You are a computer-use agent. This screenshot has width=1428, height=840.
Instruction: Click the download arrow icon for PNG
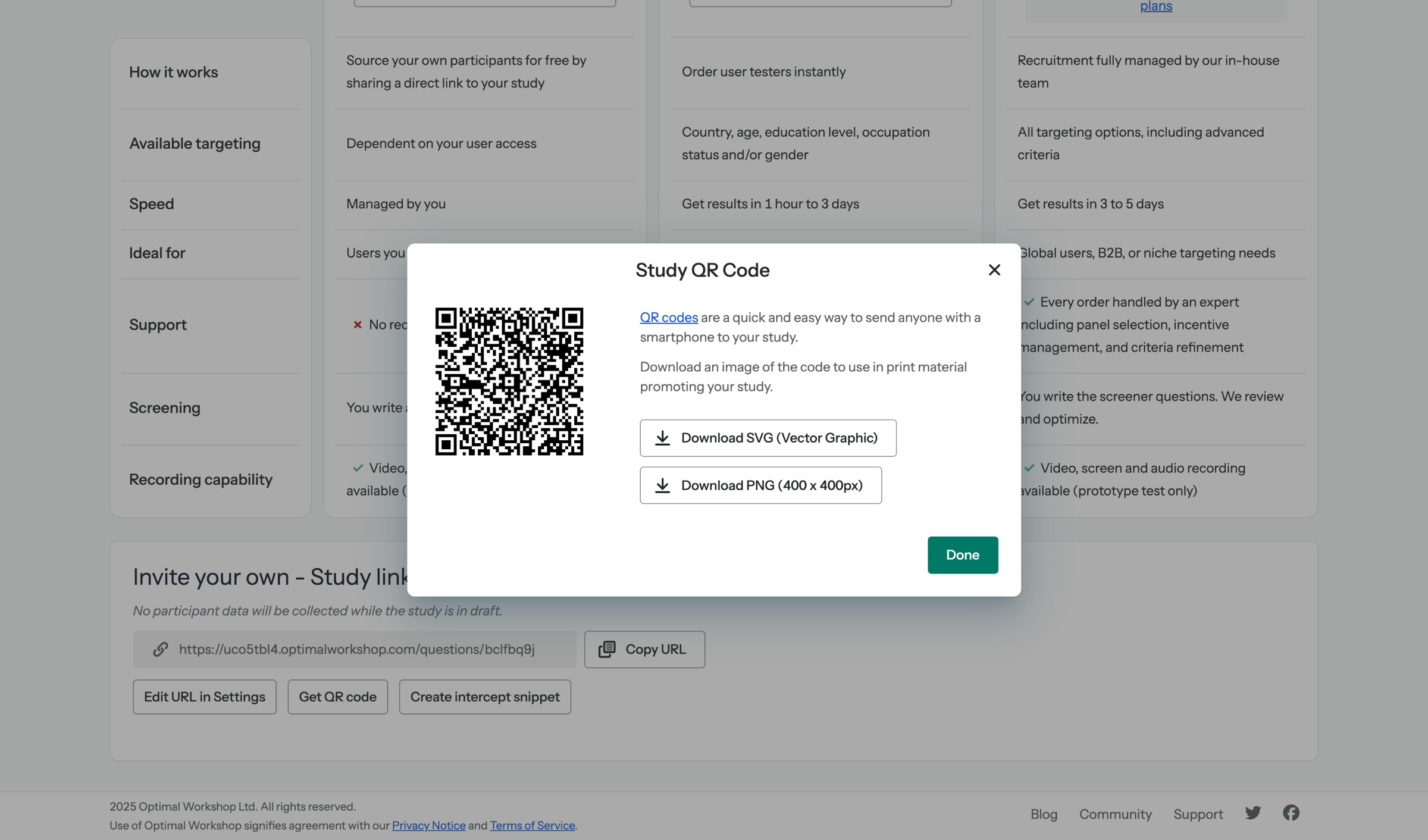pos(662,485)
